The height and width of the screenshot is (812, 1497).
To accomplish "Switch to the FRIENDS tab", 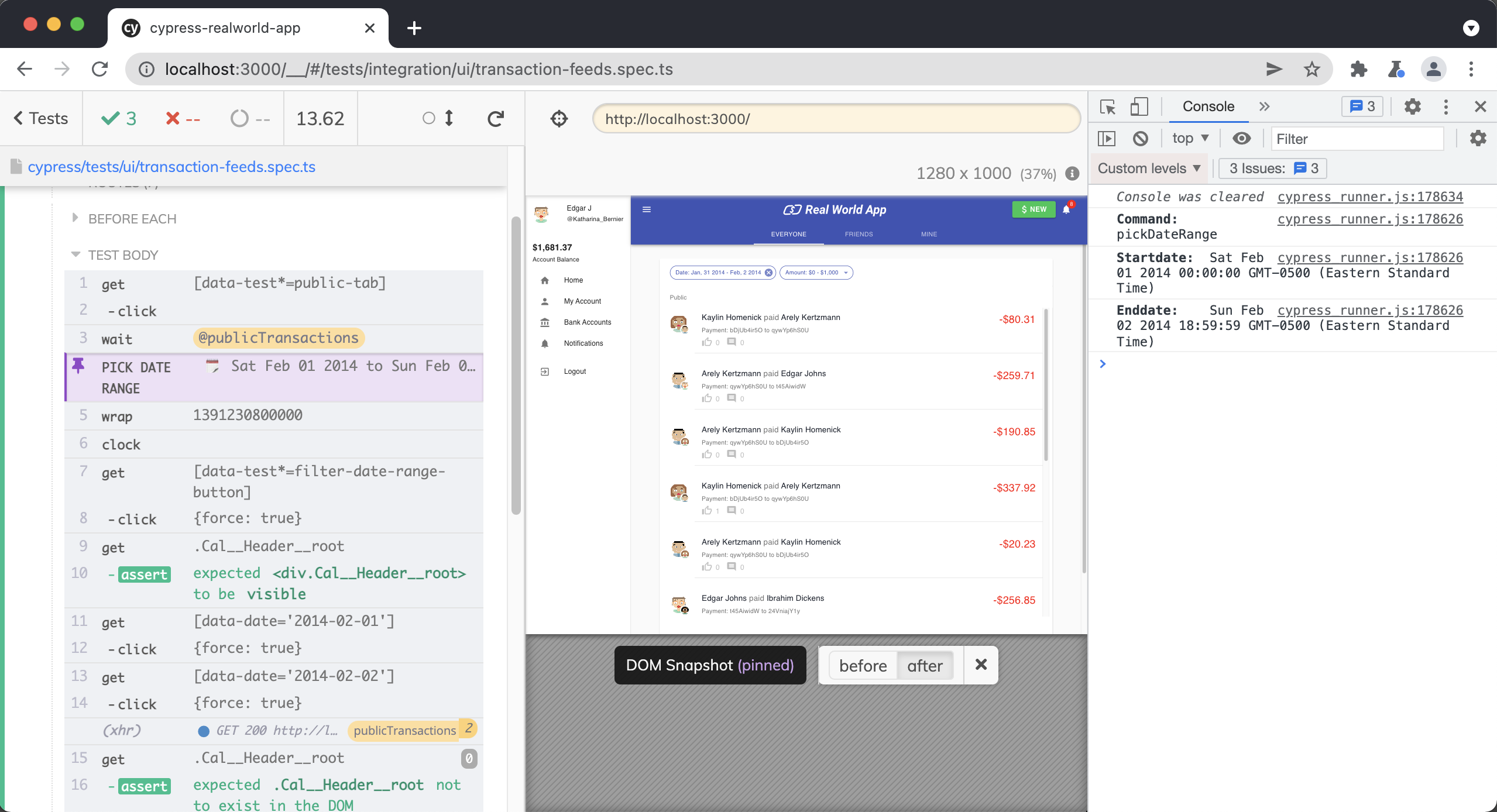I will [858, 234].
